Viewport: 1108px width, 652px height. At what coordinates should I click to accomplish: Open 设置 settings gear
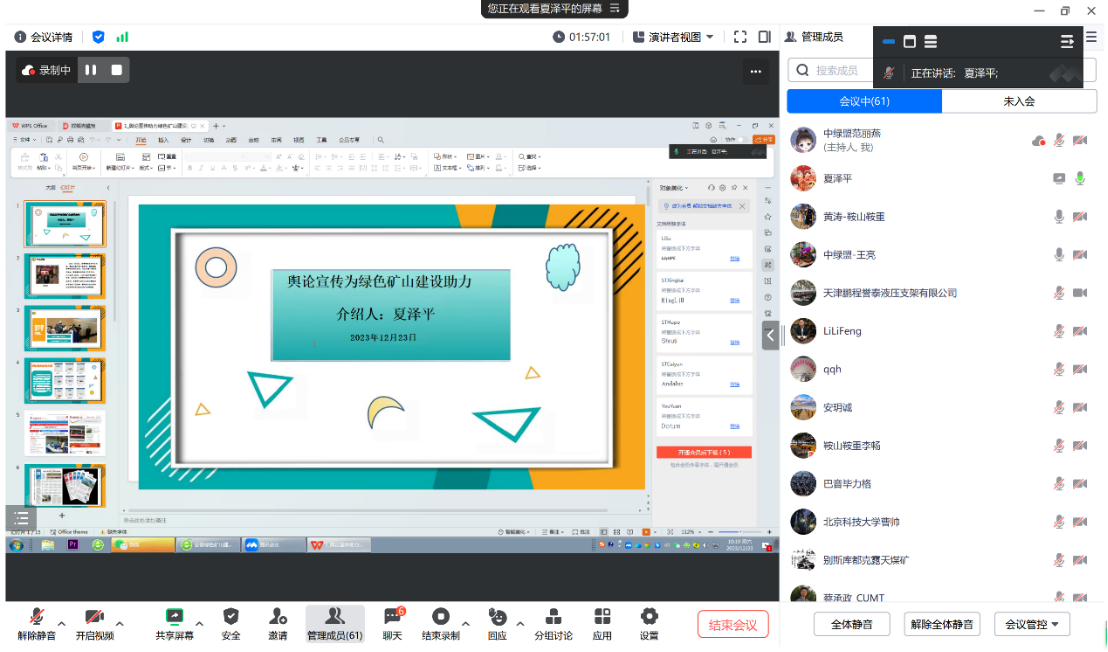click(x=649, y=617)
